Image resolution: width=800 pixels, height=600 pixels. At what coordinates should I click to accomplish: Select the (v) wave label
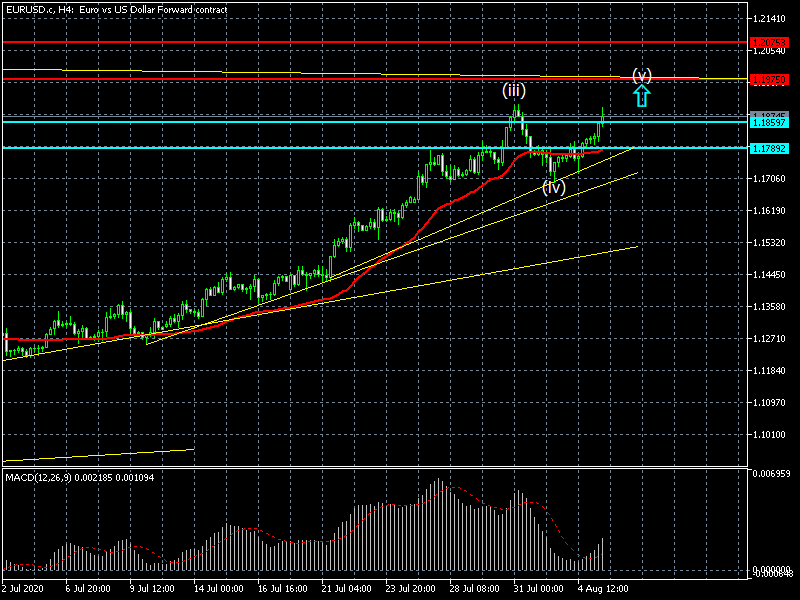point(642,75)
